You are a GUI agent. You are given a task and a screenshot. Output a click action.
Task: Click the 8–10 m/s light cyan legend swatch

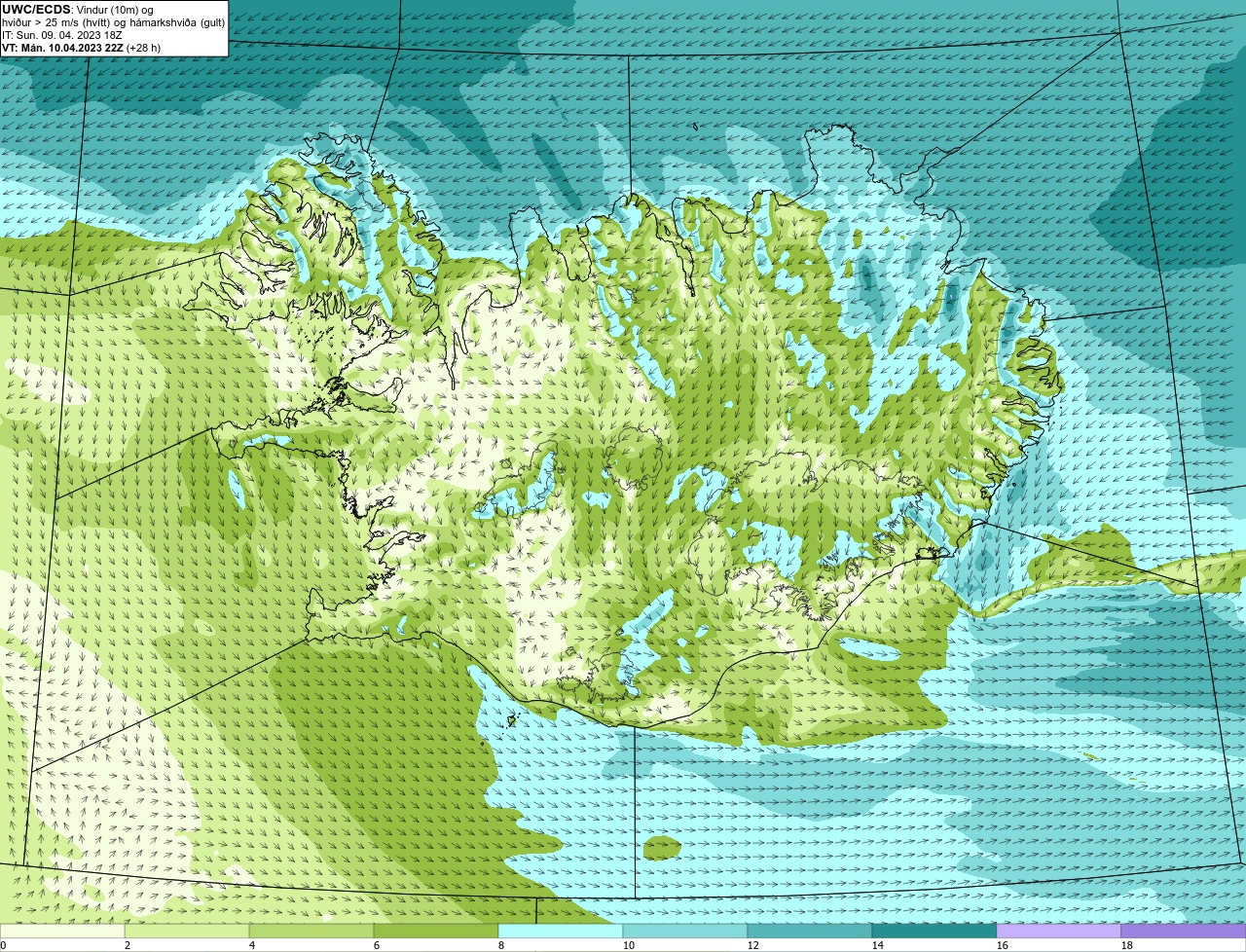561,931
